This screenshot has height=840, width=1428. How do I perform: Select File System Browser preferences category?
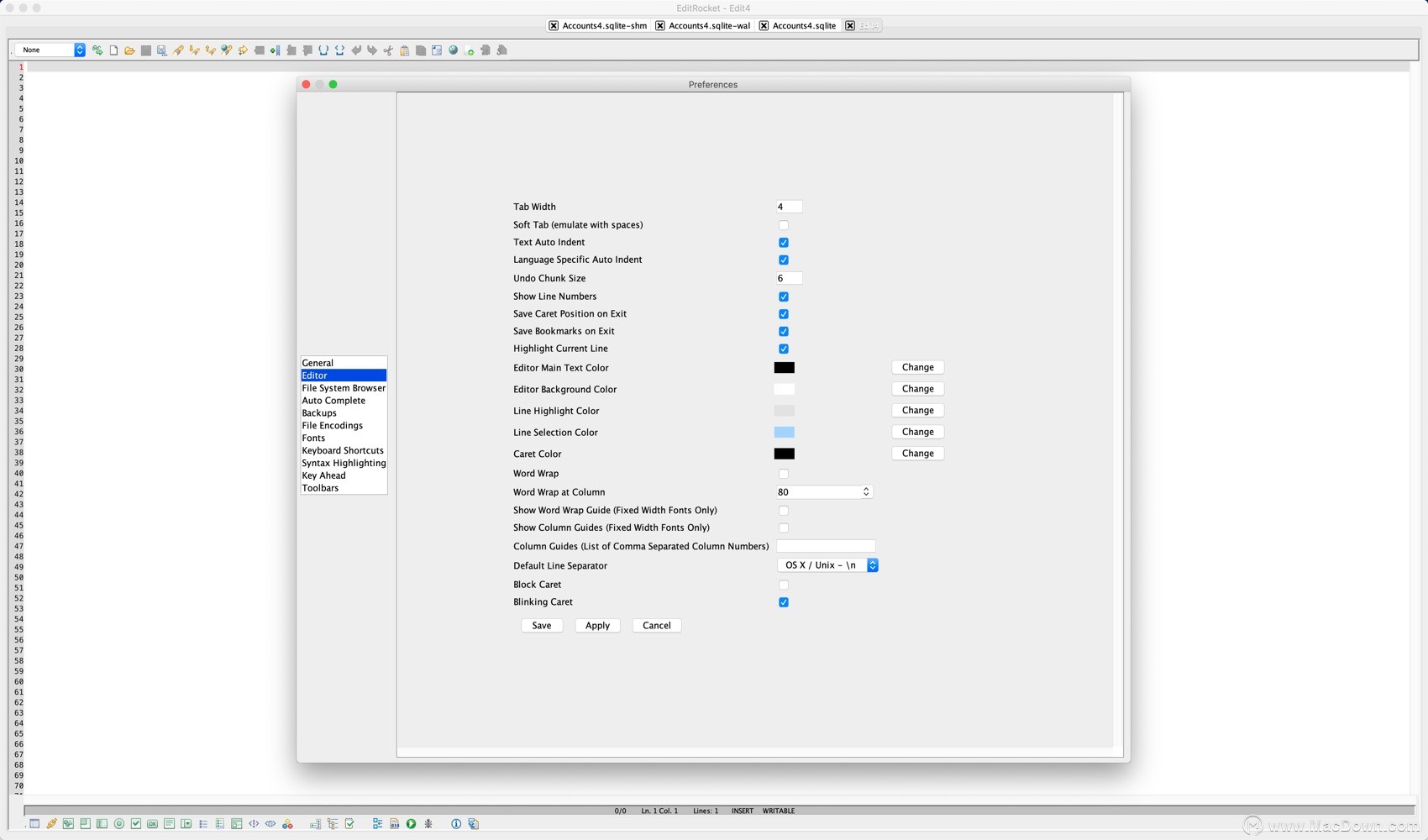pyautogui.click(x=344, y=388)
